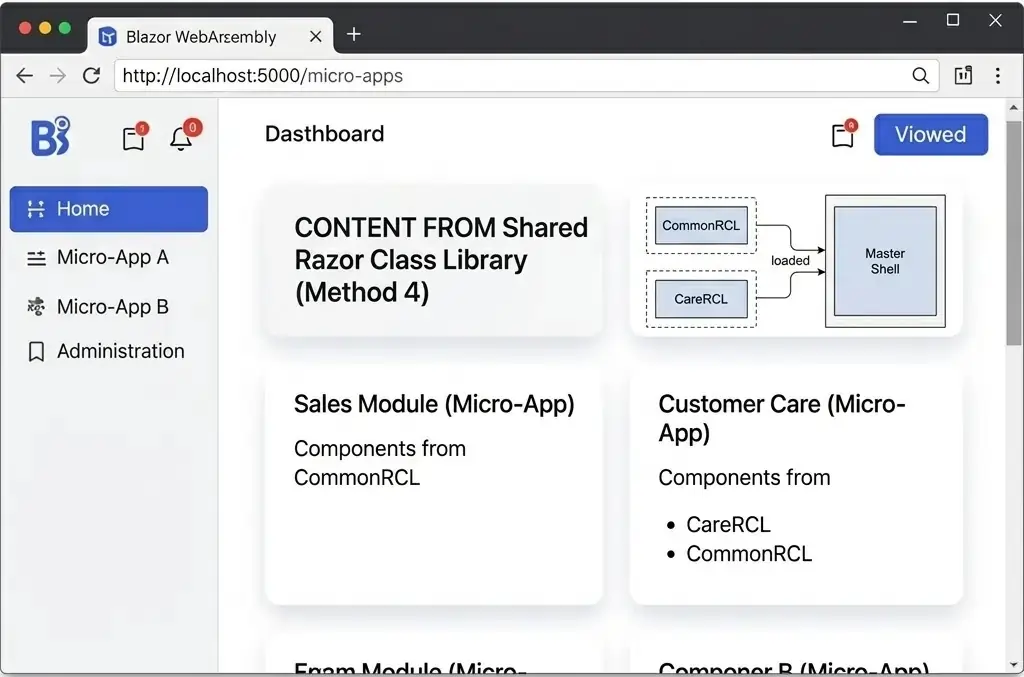The height and width of the screenshot is (677, 1024).
Task: Click the CONTENT FROM Shared Razor Class Library card
Action: point(434,260)
